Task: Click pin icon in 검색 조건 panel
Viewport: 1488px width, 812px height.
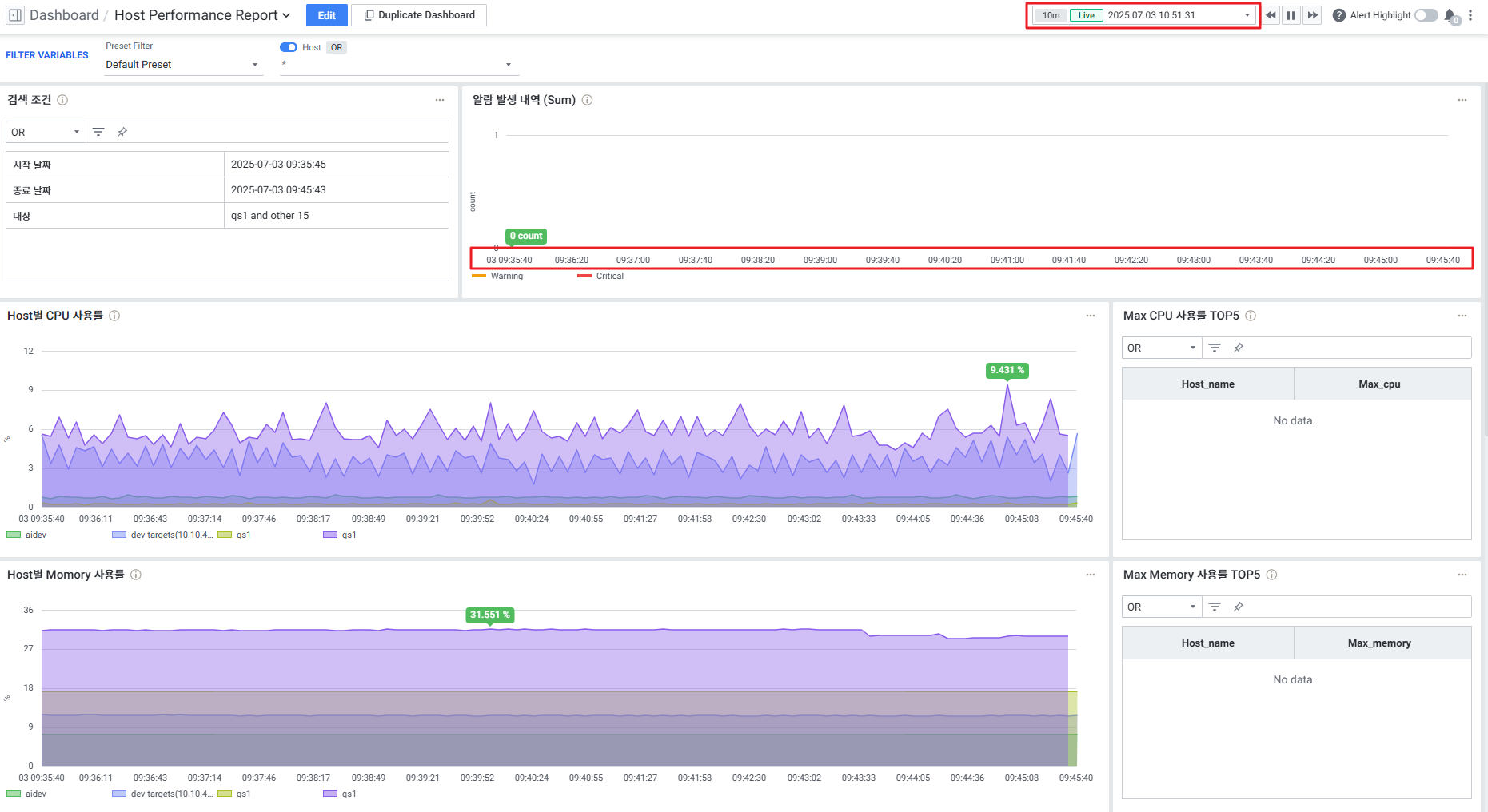Action: click(122, 132)
